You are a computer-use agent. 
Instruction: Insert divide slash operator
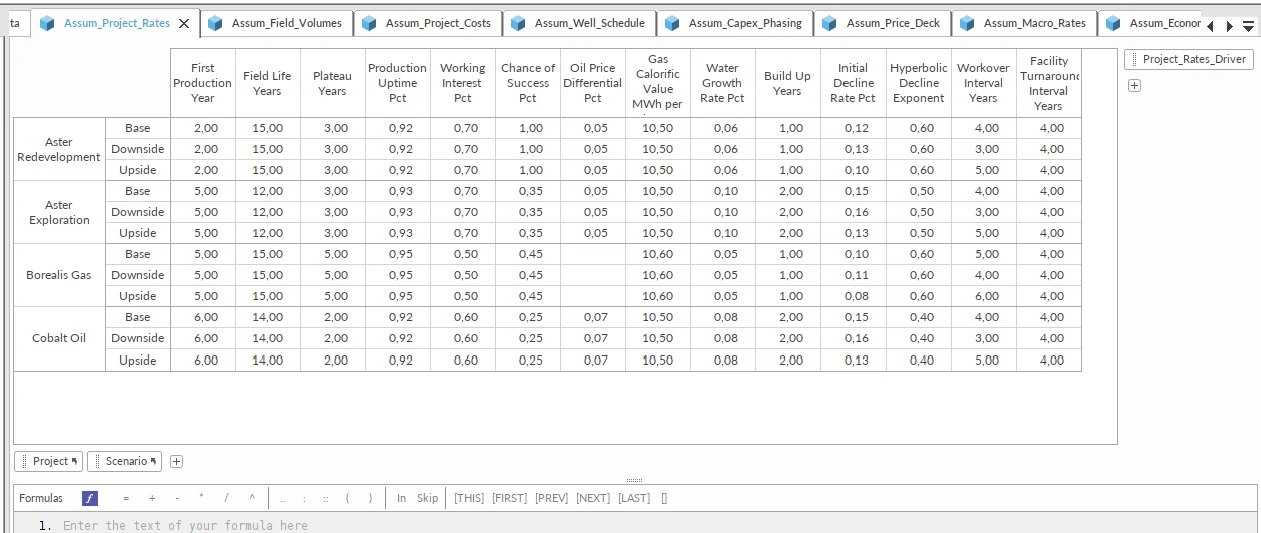(226, 498)
